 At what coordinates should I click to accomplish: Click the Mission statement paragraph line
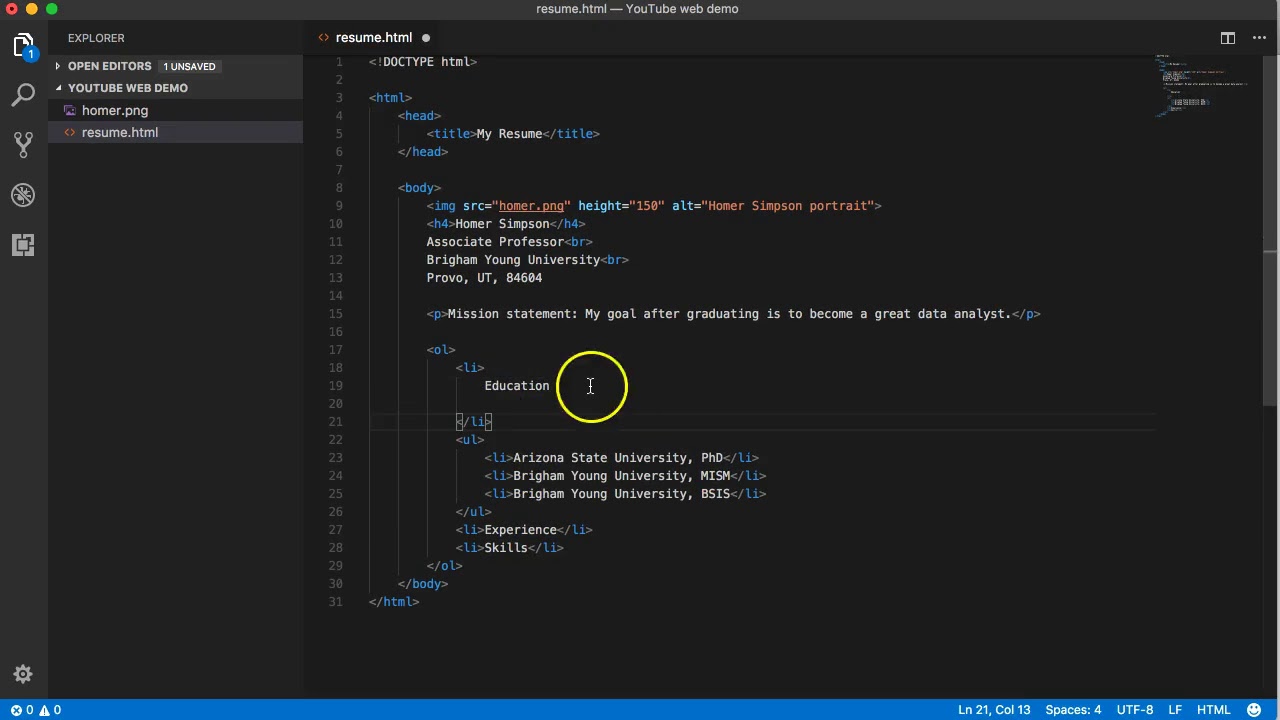(x=733, y=314)
